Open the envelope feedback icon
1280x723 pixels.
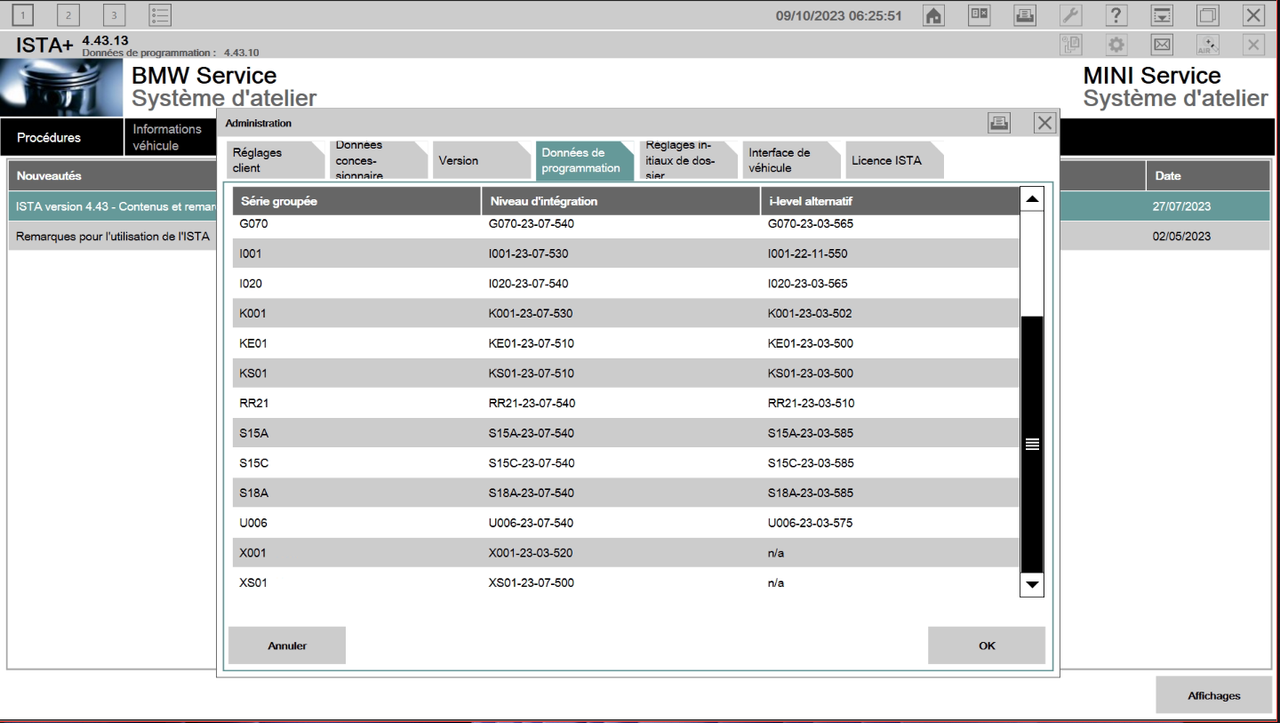click(1162, 45)
